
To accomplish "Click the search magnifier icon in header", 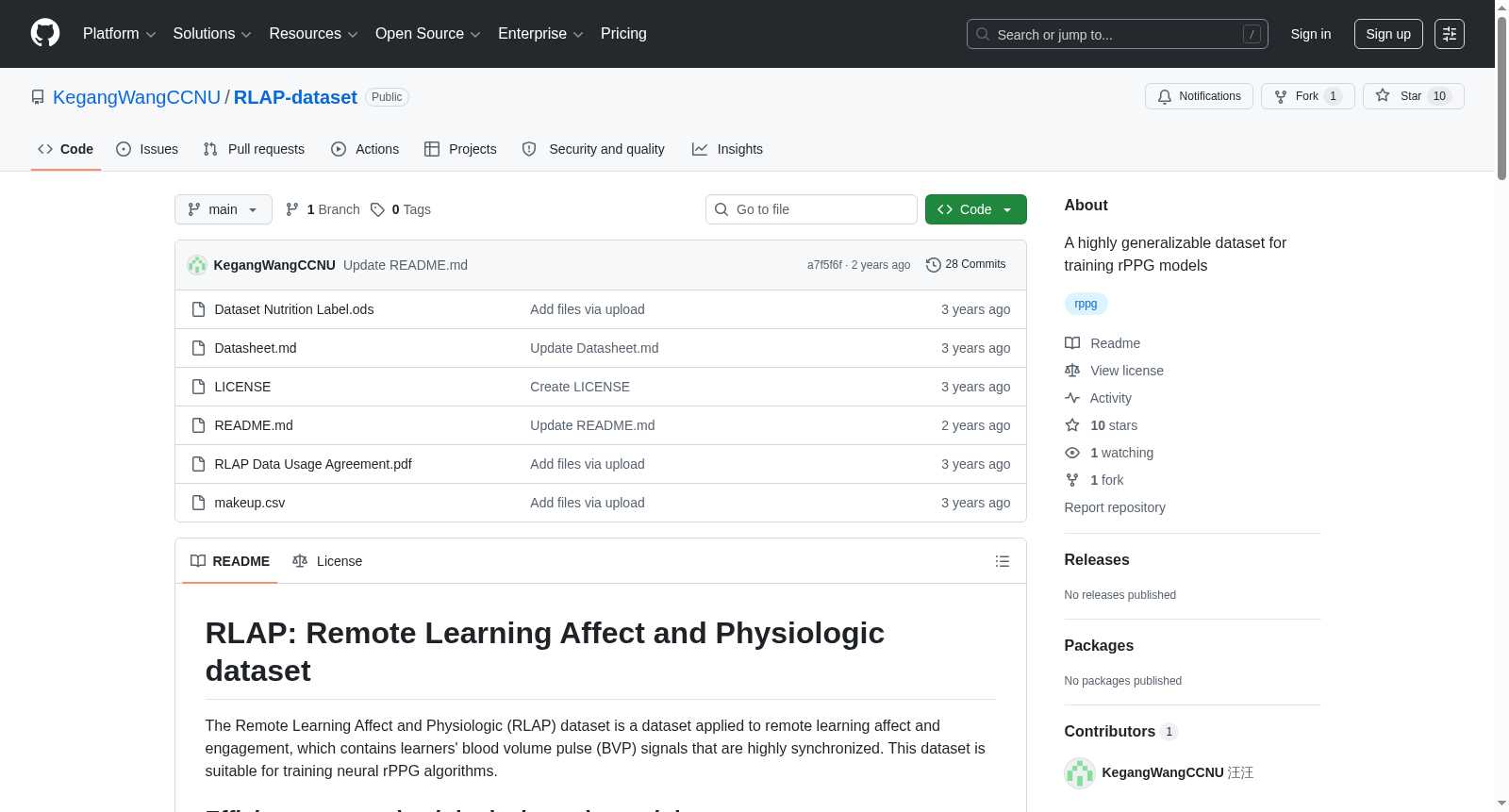I will coord(983,34).
